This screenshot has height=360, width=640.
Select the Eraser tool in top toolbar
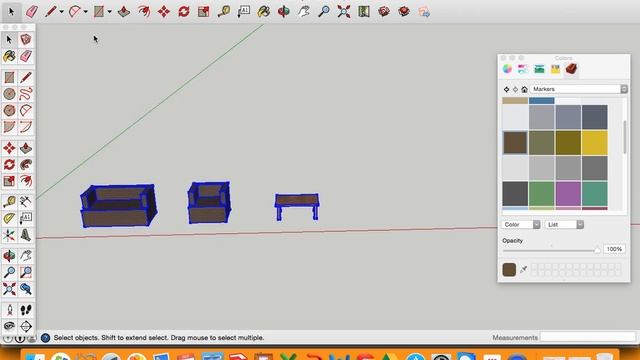[31, 11]
